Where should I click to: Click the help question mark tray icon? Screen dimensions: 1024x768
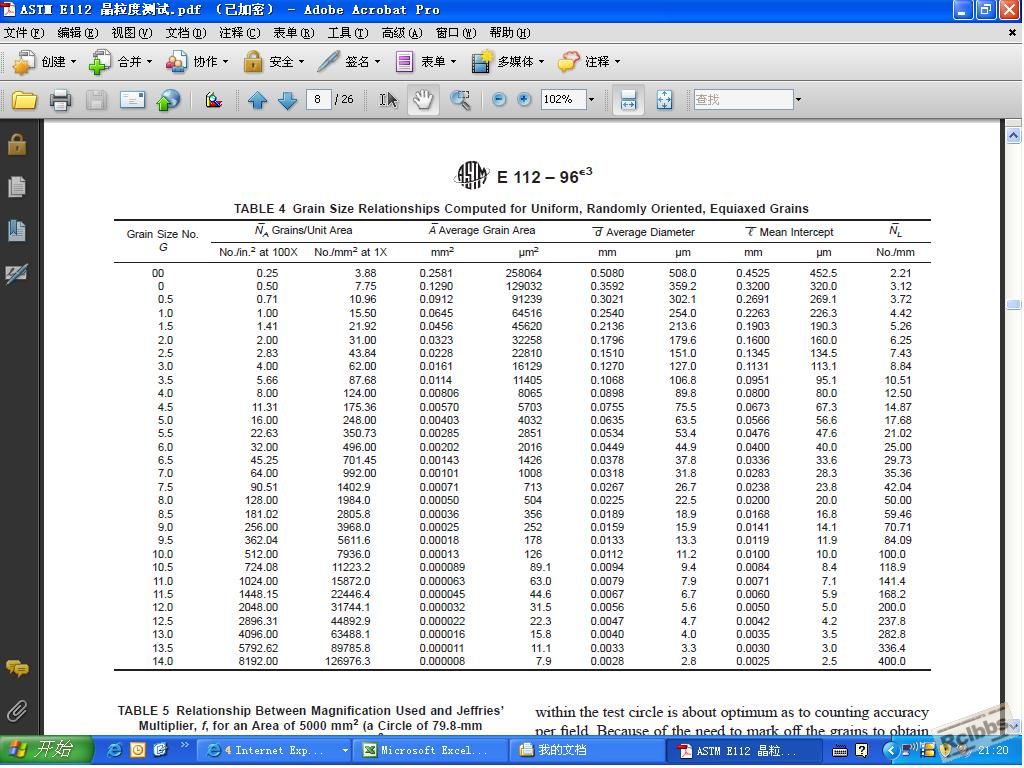coord(861,750)
